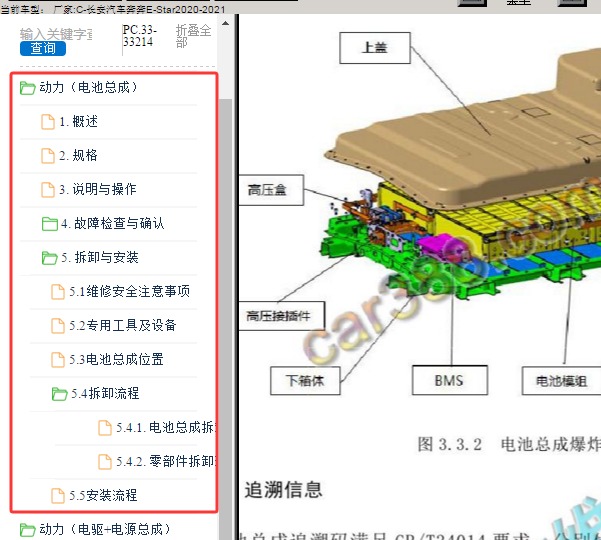Click the tree panel scroll-up arrow
This screenshot has height=540, width=601.
[225, 23]
